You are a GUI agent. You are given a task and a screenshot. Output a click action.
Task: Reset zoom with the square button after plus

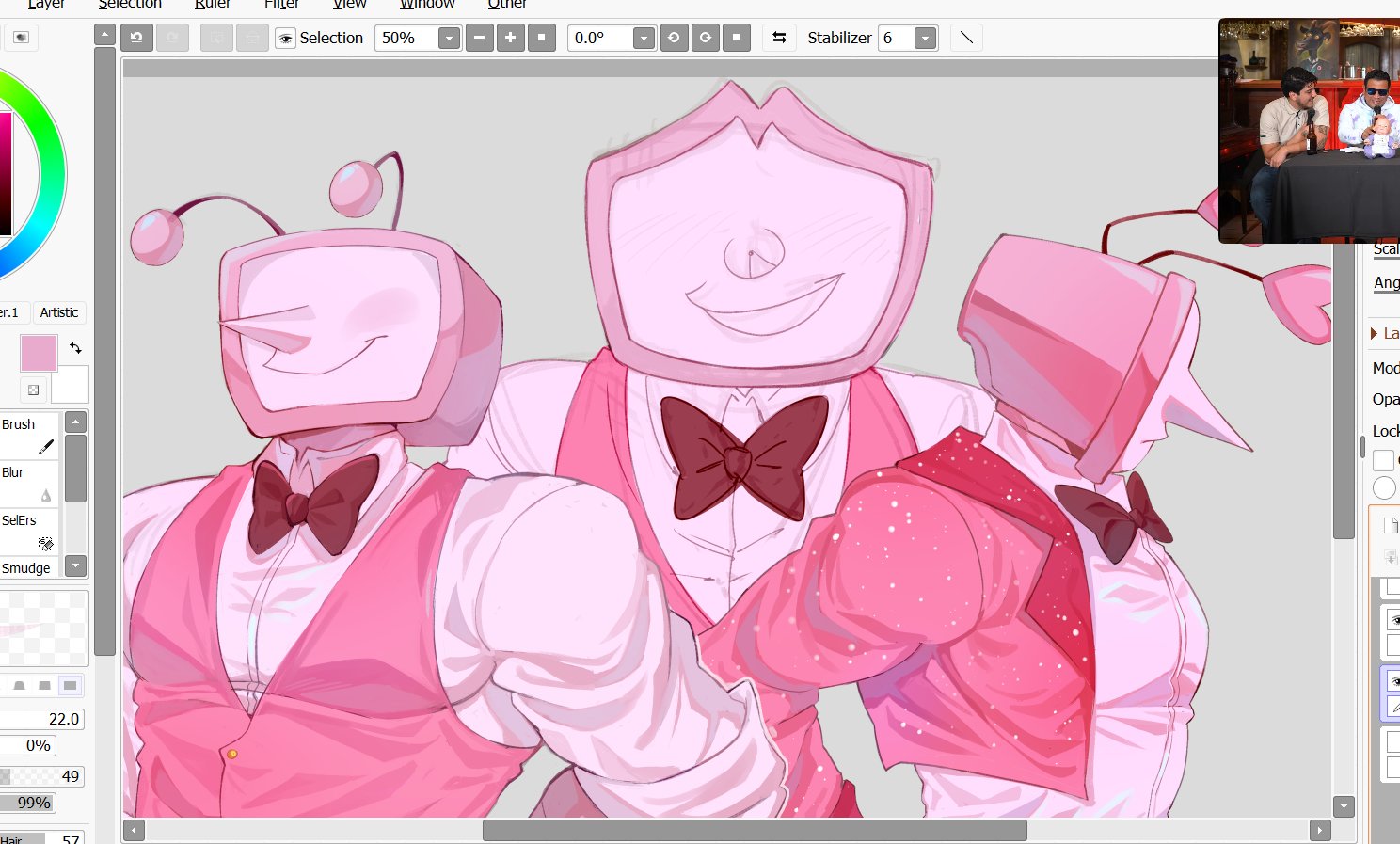click(542, 38)
